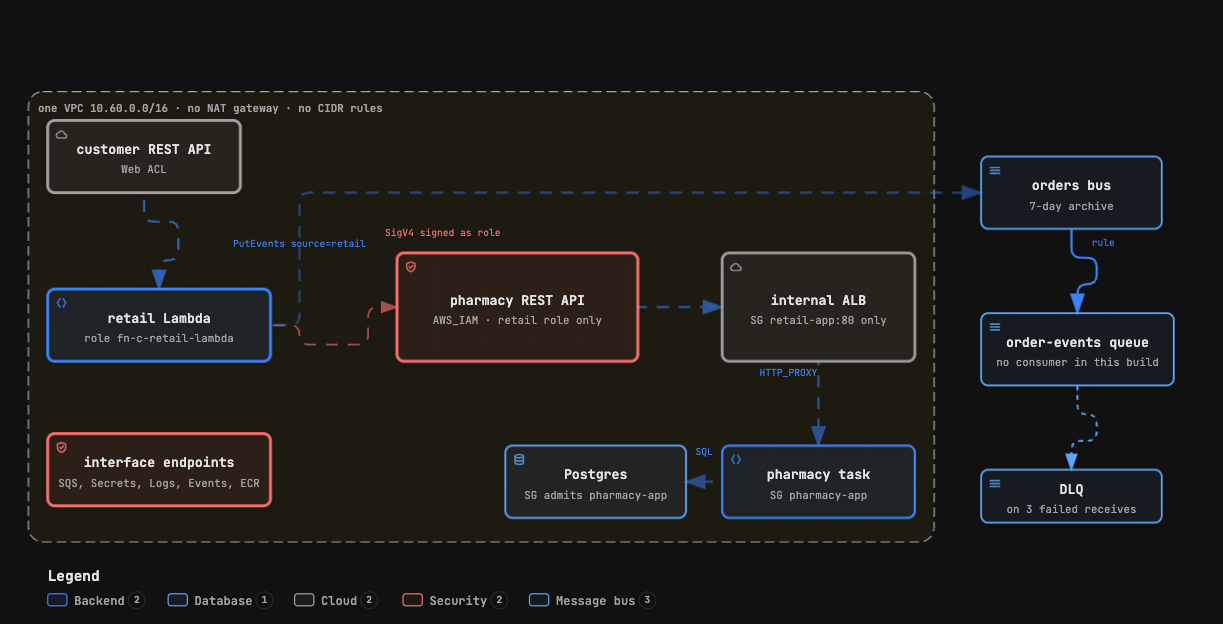Click the Backend legend label
Image resolution: width=1223 pixels, height=624 pixels.
click(x=99, y=601)
